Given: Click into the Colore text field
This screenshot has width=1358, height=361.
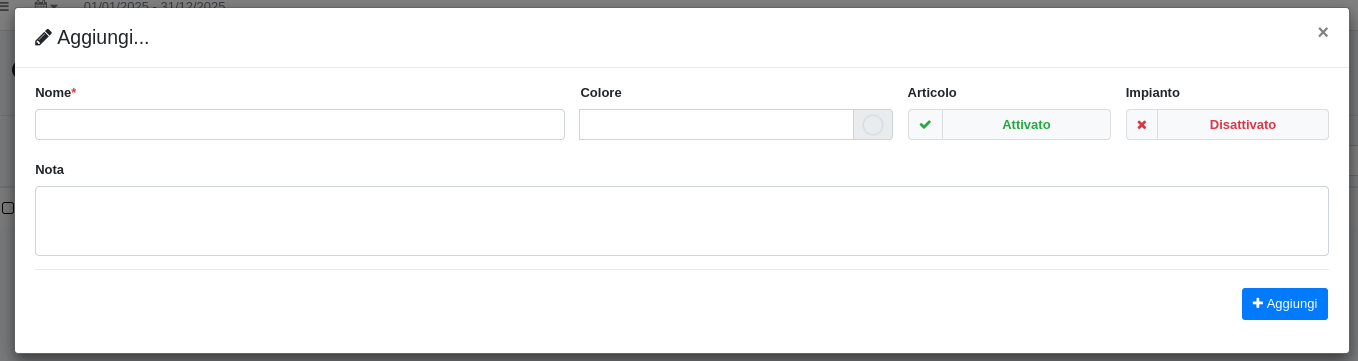Looking at the screenshot, I should [716, 125].
